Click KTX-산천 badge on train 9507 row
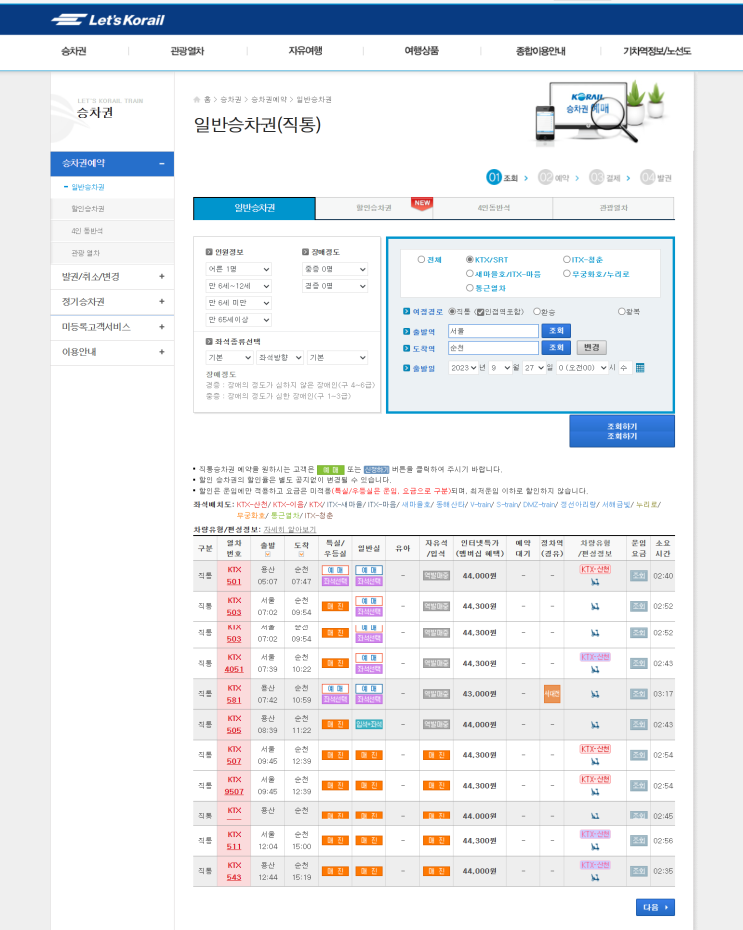 point(595,779)
